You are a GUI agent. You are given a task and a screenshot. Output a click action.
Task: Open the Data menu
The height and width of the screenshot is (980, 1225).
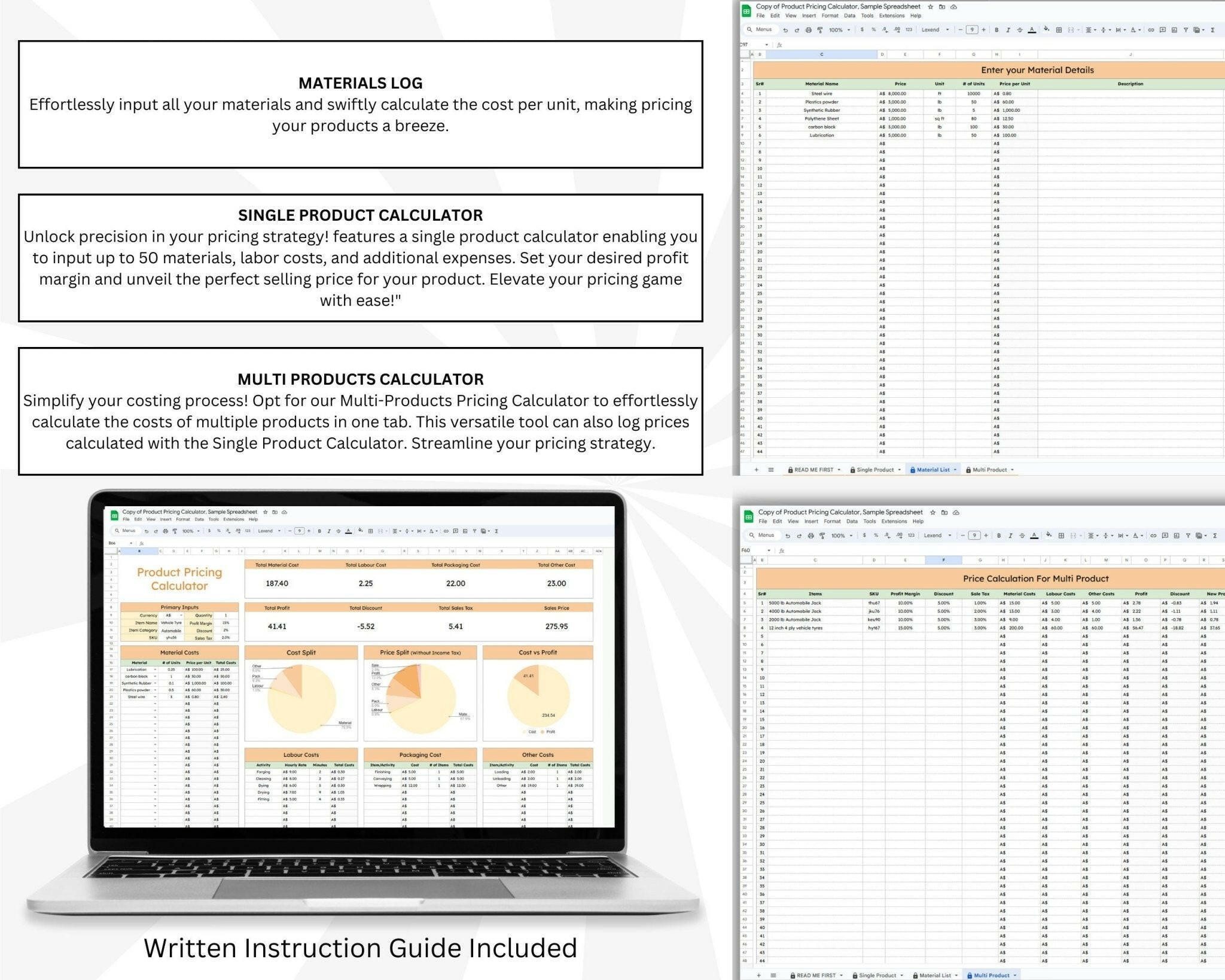(849, 16)
